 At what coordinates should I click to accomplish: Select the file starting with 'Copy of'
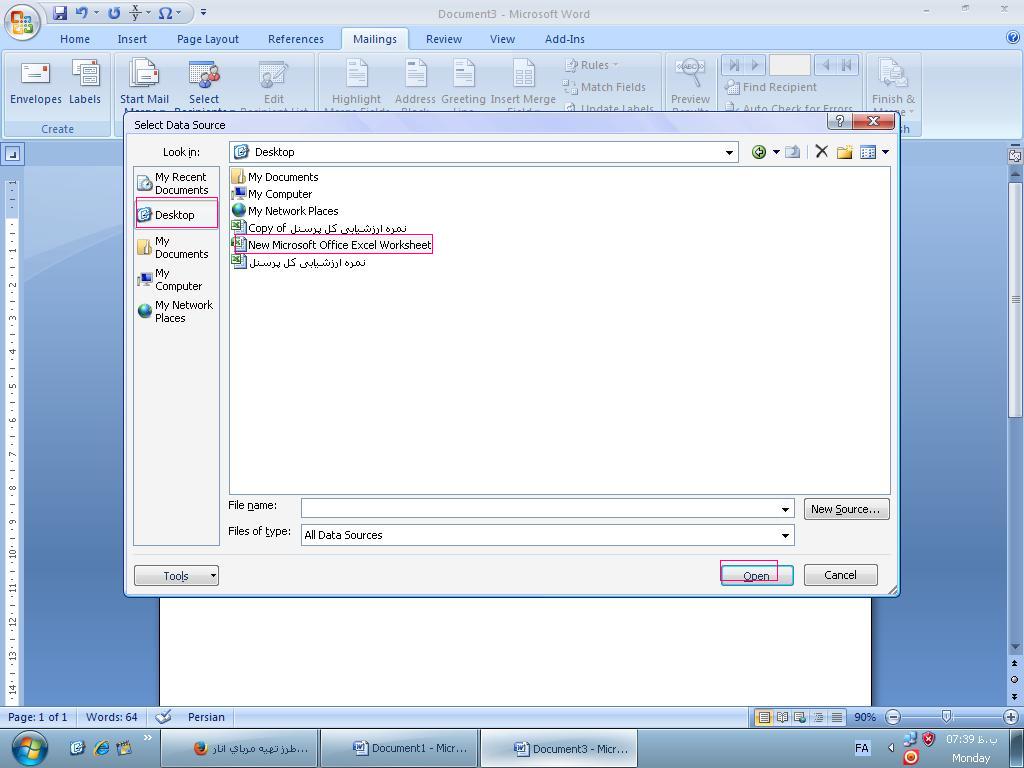(319, 228)
